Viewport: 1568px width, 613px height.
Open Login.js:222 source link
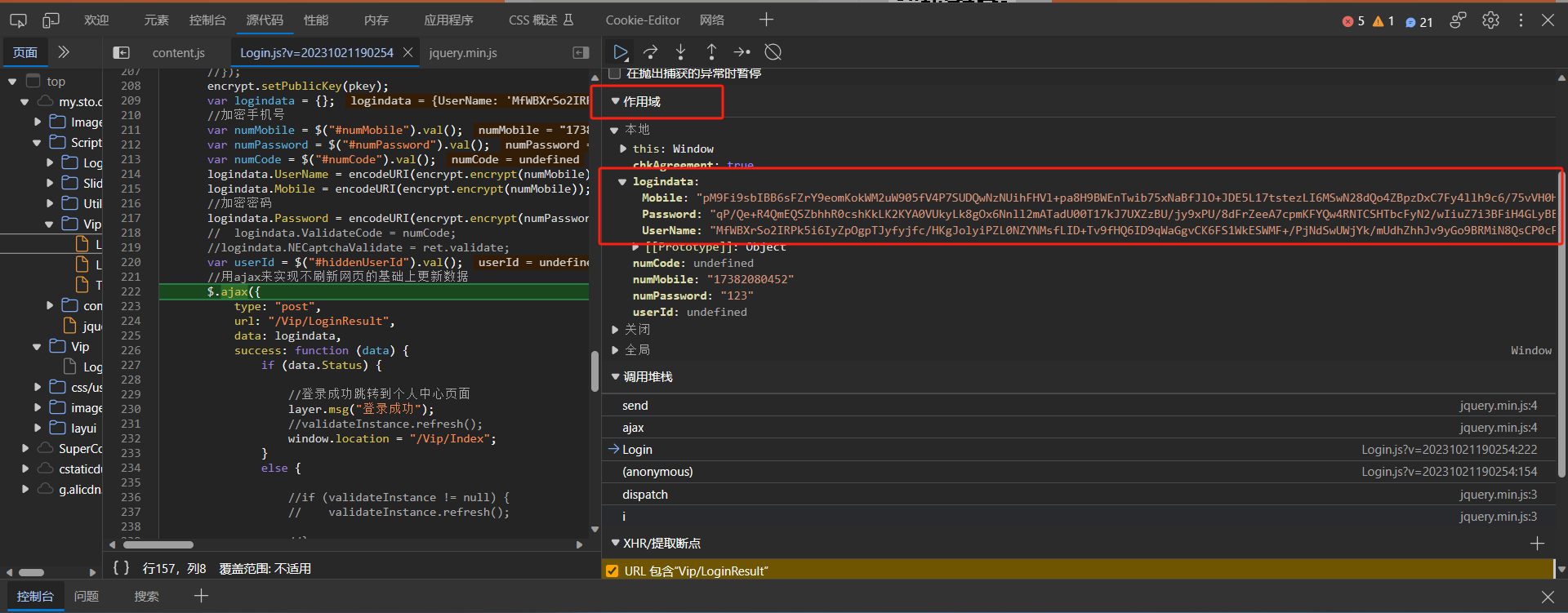1449,450
